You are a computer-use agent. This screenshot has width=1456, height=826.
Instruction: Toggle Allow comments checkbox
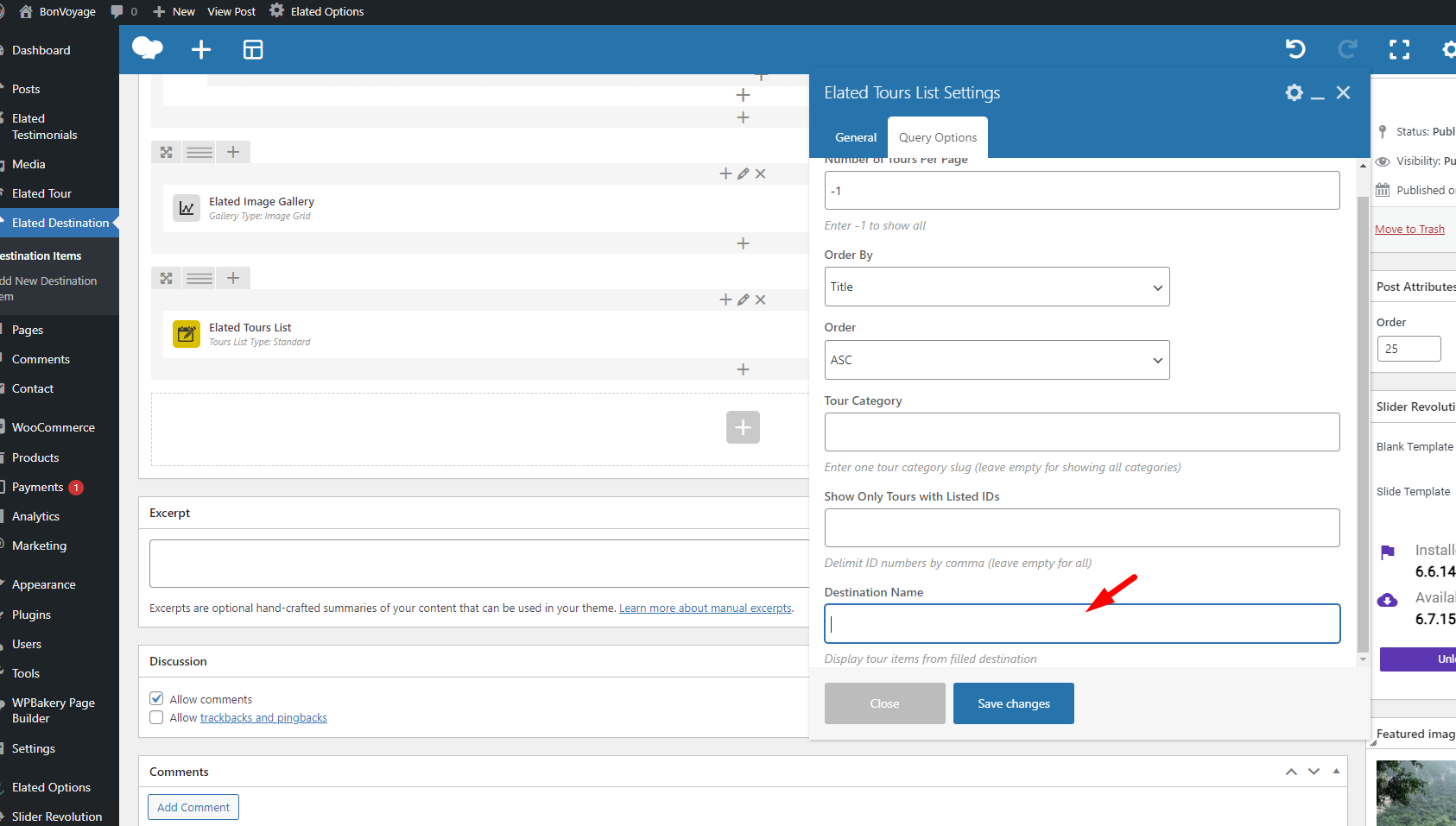(156, 698)
